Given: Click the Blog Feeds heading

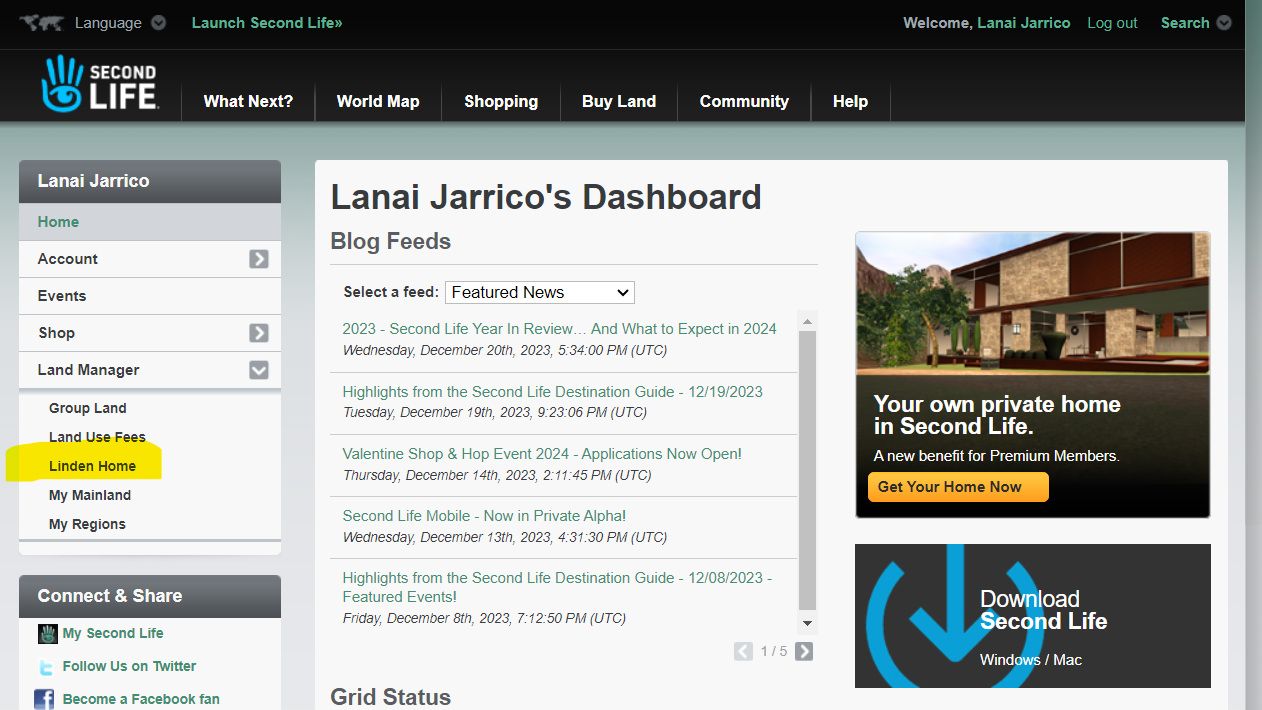Looking at the screenshot, I should [x=390, y=241].
